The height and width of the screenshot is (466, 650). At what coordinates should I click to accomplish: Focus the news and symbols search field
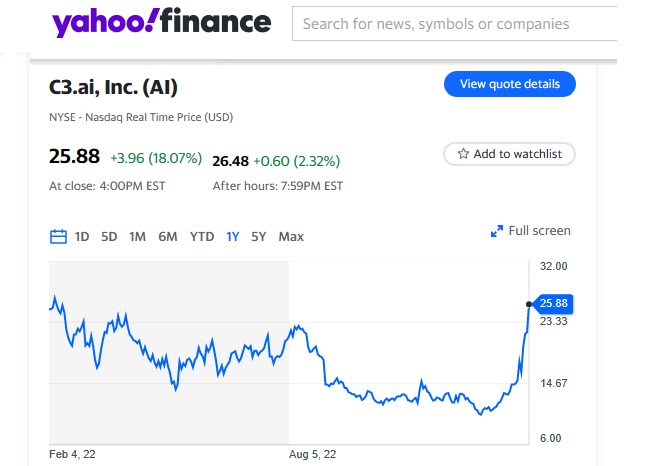click(x=455, y=24)
